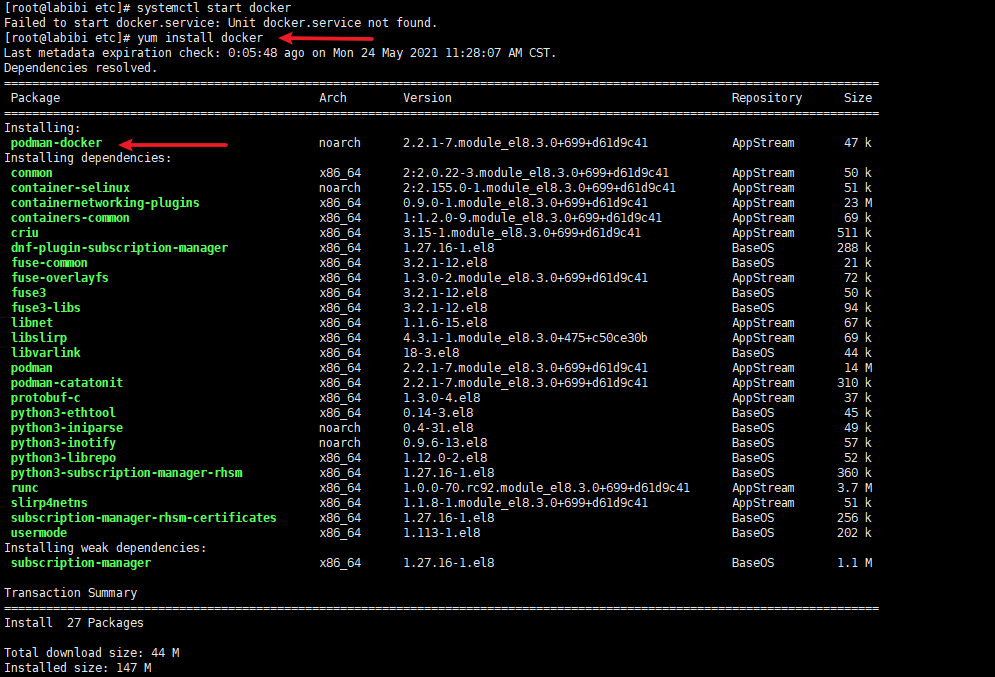Click the 'Total download size: 44 M' line
995x677 pixels.
(x=91, y=653)
